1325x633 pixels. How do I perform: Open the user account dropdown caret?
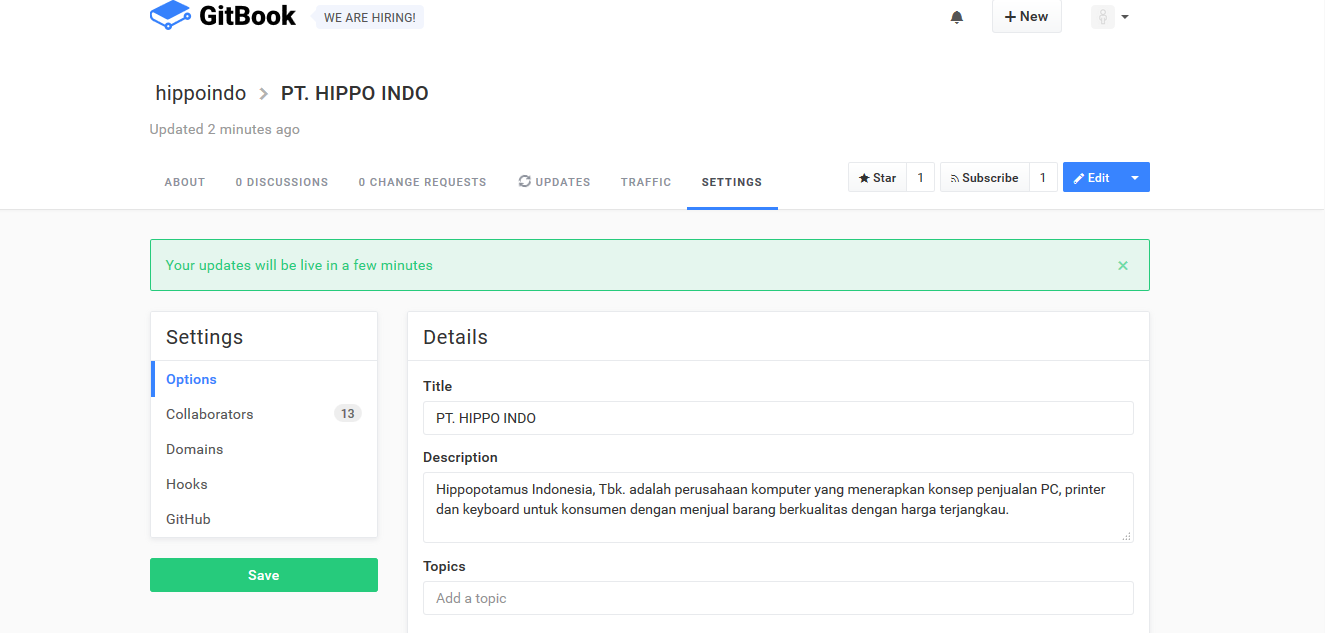[x=1125, y=17]
